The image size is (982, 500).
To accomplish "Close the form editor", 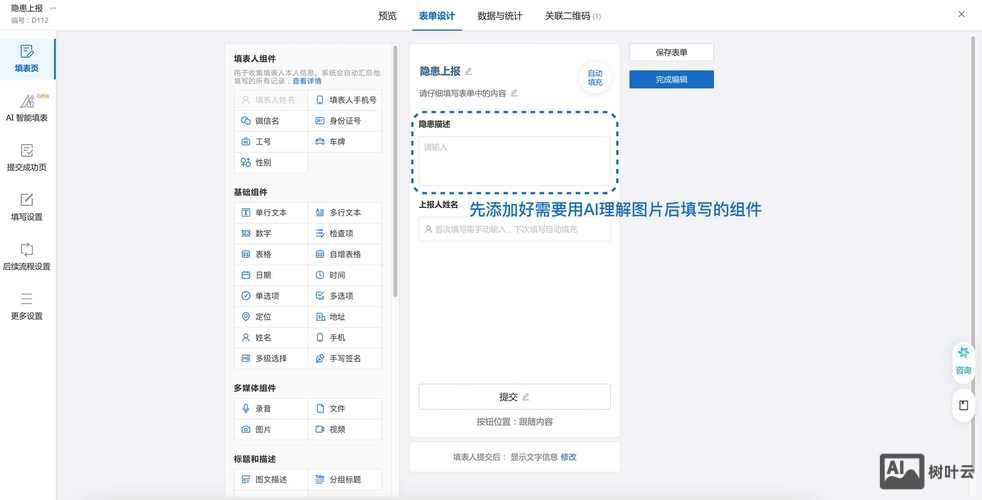I will point(961,14).
